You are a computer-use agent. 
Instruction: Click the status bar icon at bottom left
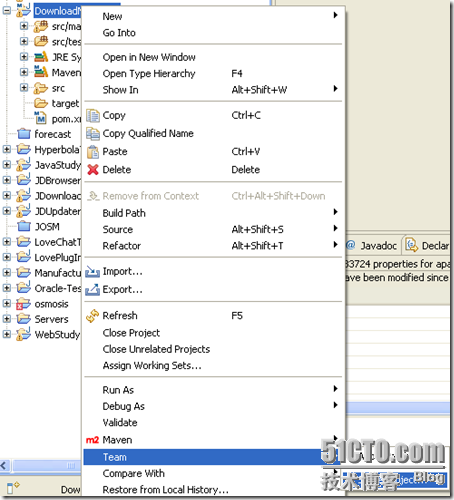pos(12,487)
